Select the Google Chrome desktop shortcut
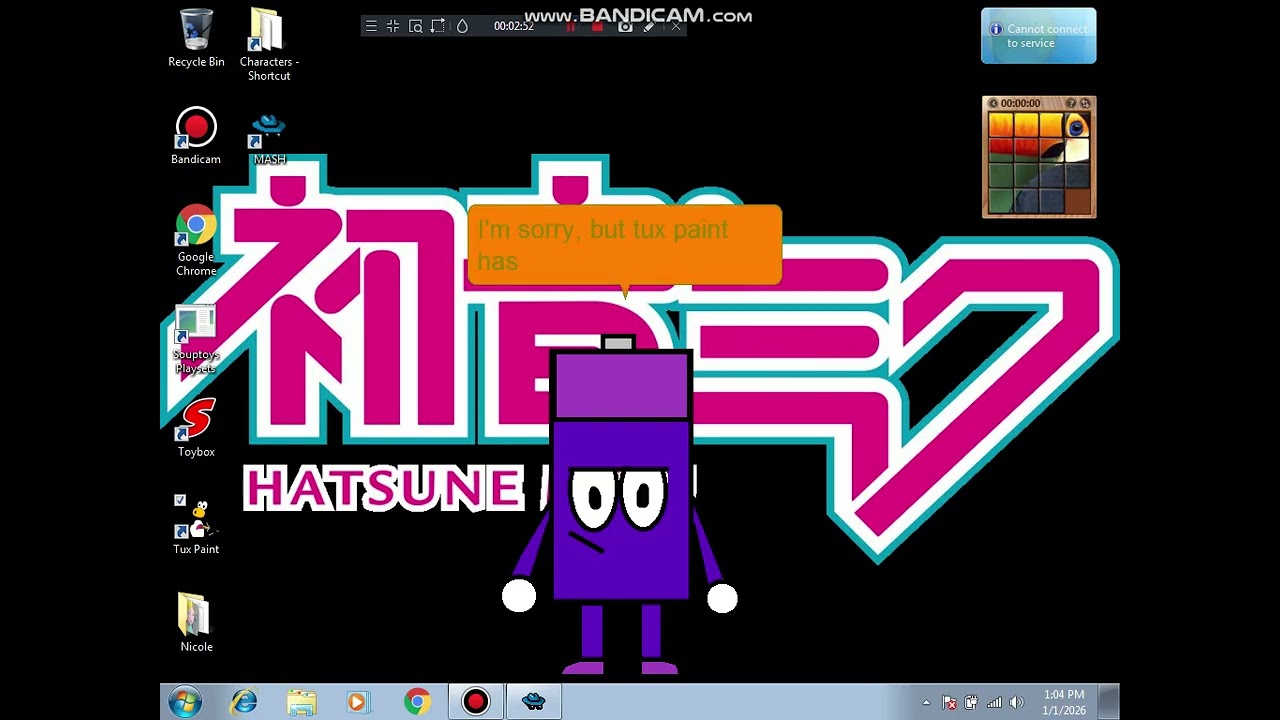Image resolution: width=1280 pixels, height=720 pixels. tap(196, 241)
